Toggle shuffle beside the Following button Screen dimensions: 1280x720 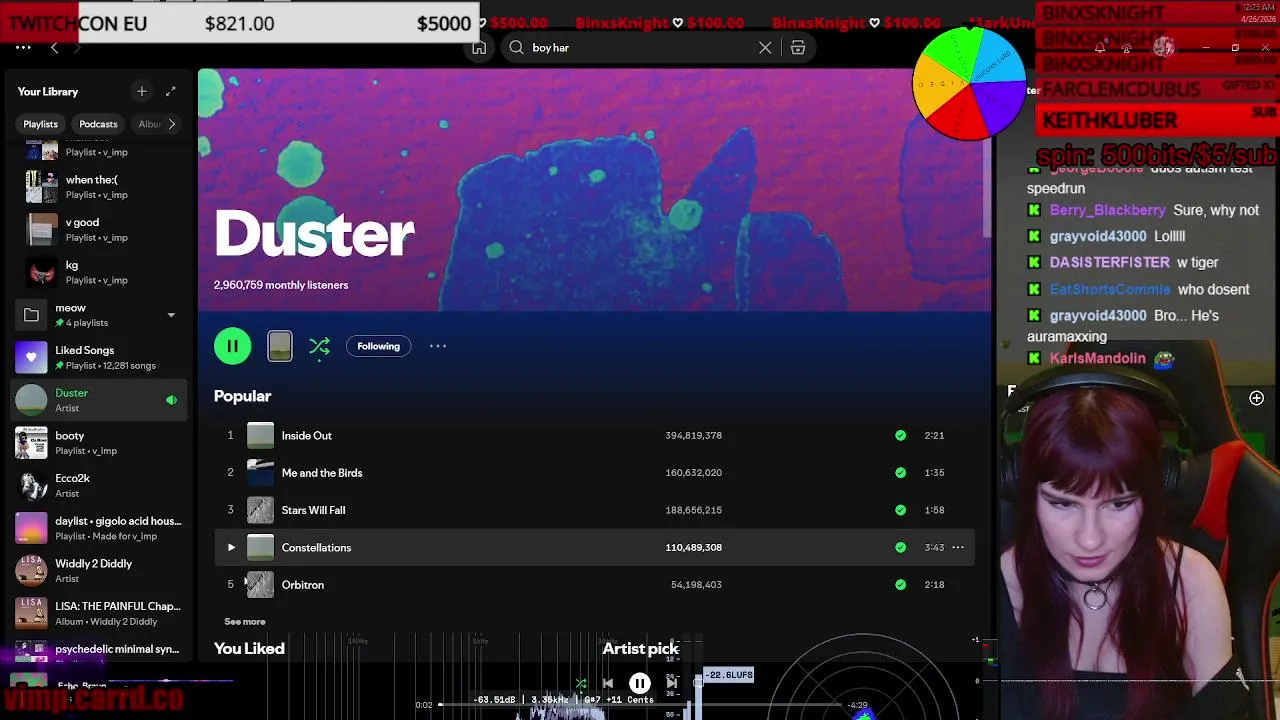(319, 346)
